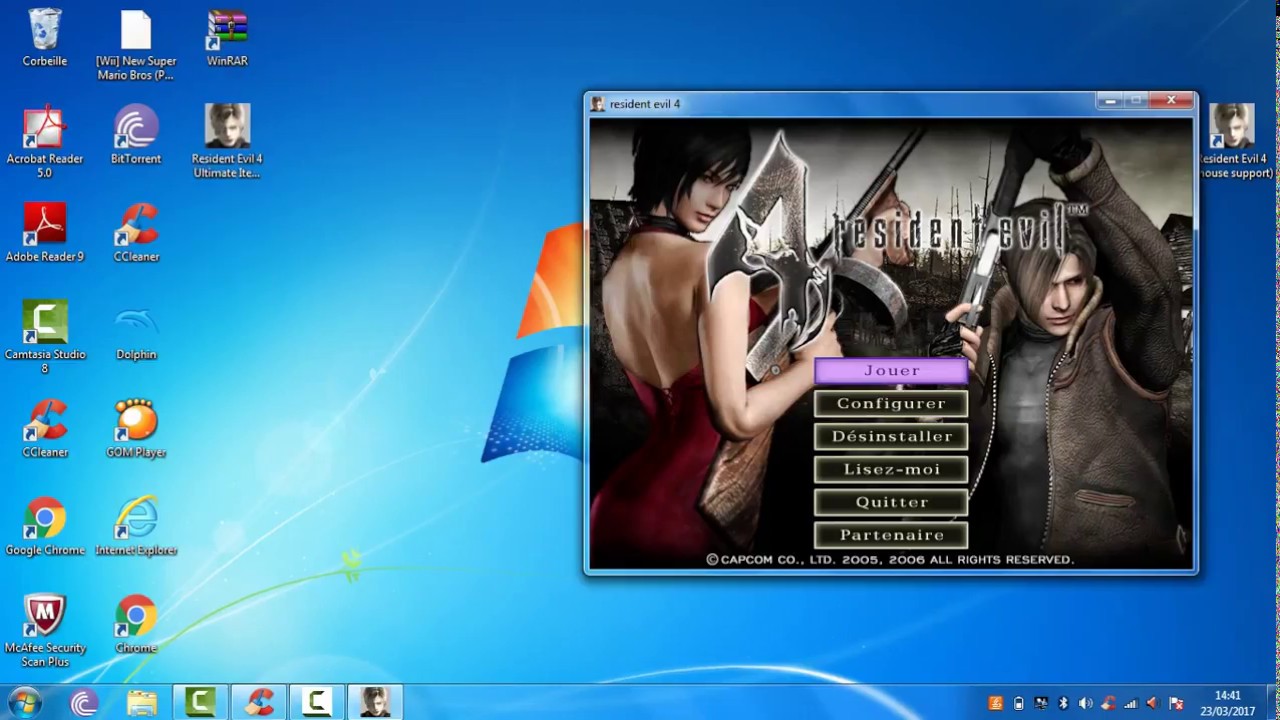Screen dimensions: 1280x720
Task: Open the Lisez-moi readme button
Action: click(x=891, y=469)
